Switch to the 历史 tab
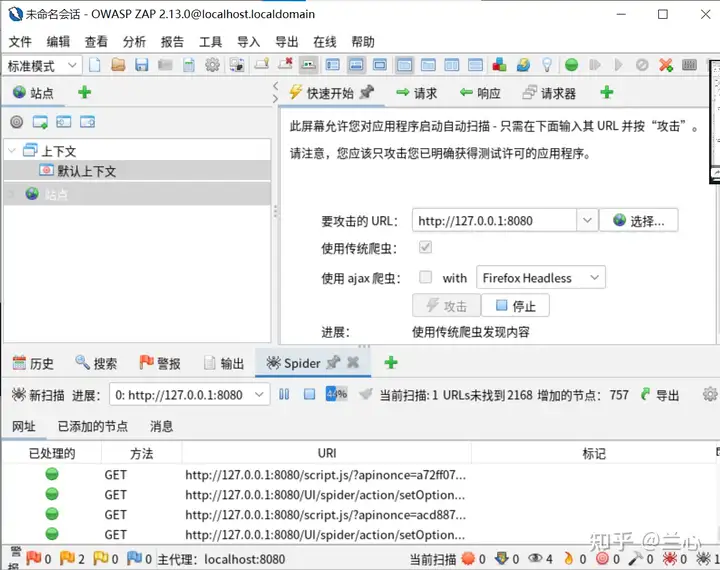 tap(33, 363)
